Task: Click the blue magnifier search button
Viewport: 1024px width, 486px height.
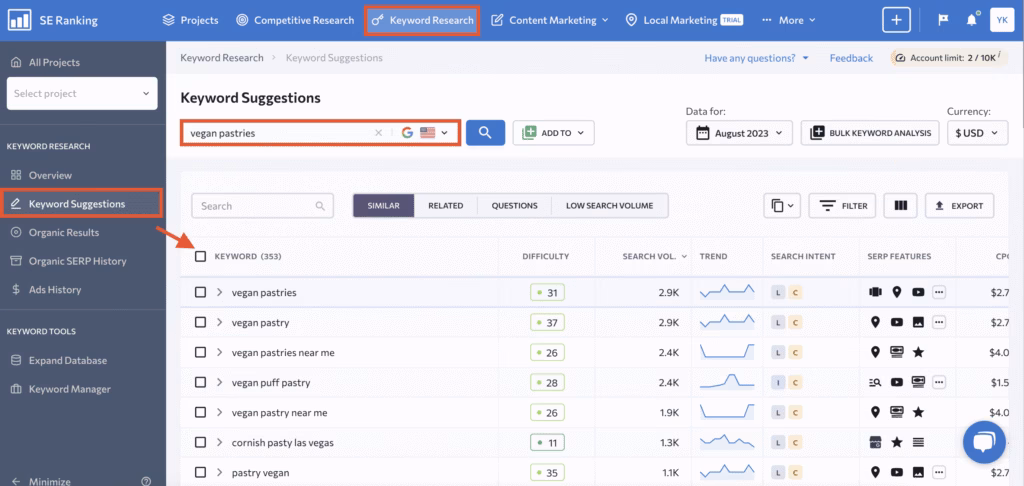Action: tap(485, 132)
